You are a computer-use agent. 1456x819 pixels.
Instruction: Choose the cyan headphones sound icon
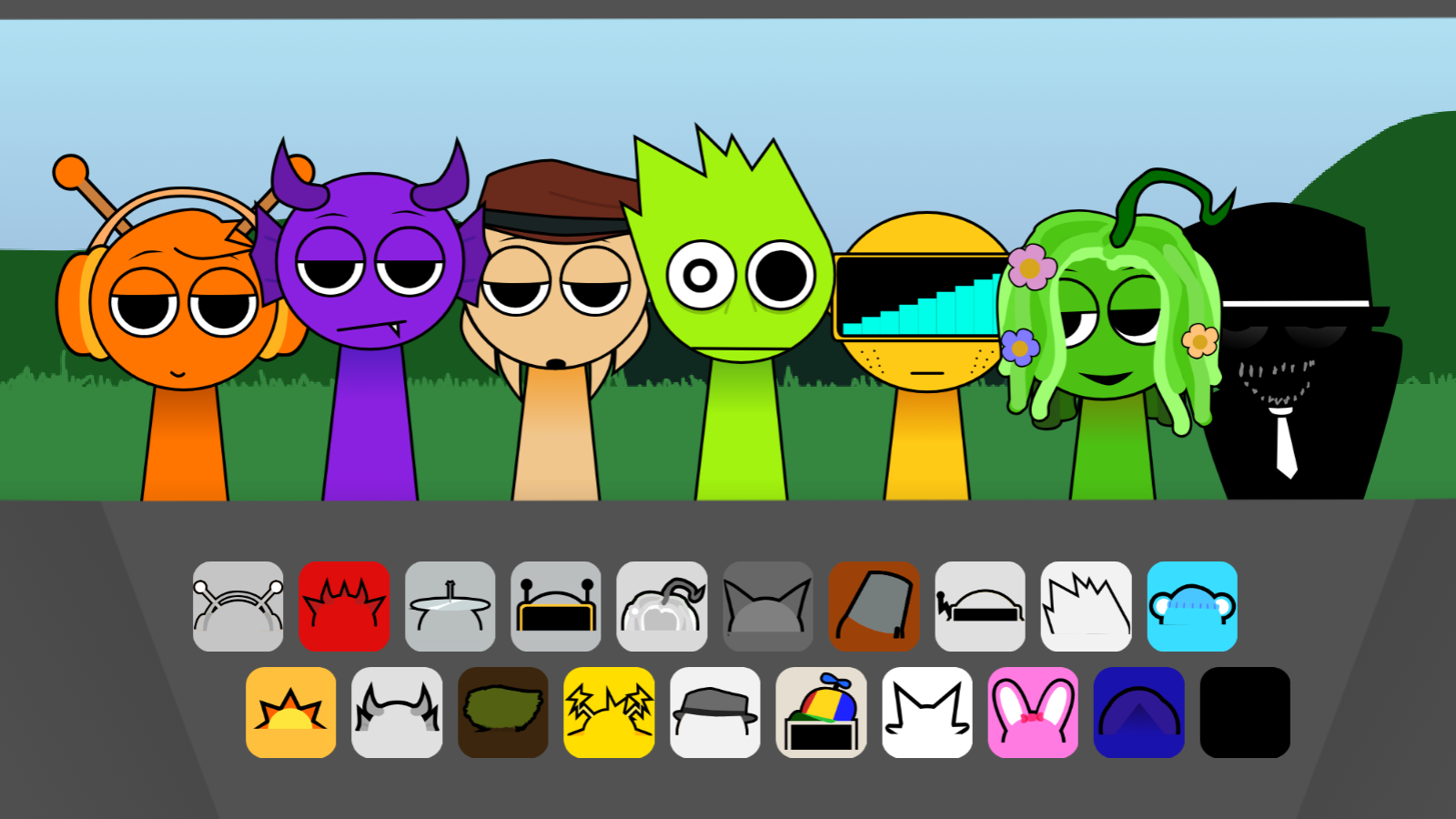click(x=1193, y=606)
